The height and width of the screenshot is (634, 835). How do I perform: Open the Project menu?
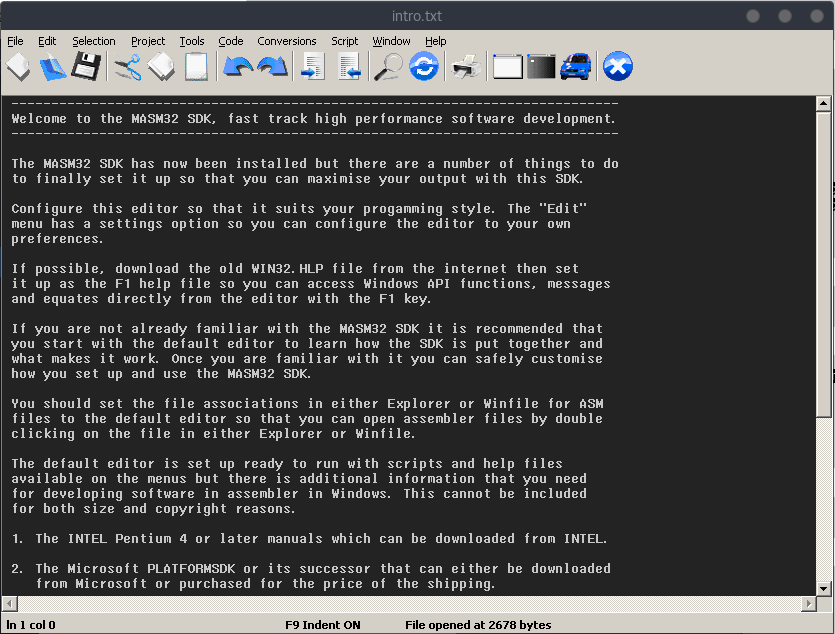pos(148,41)
